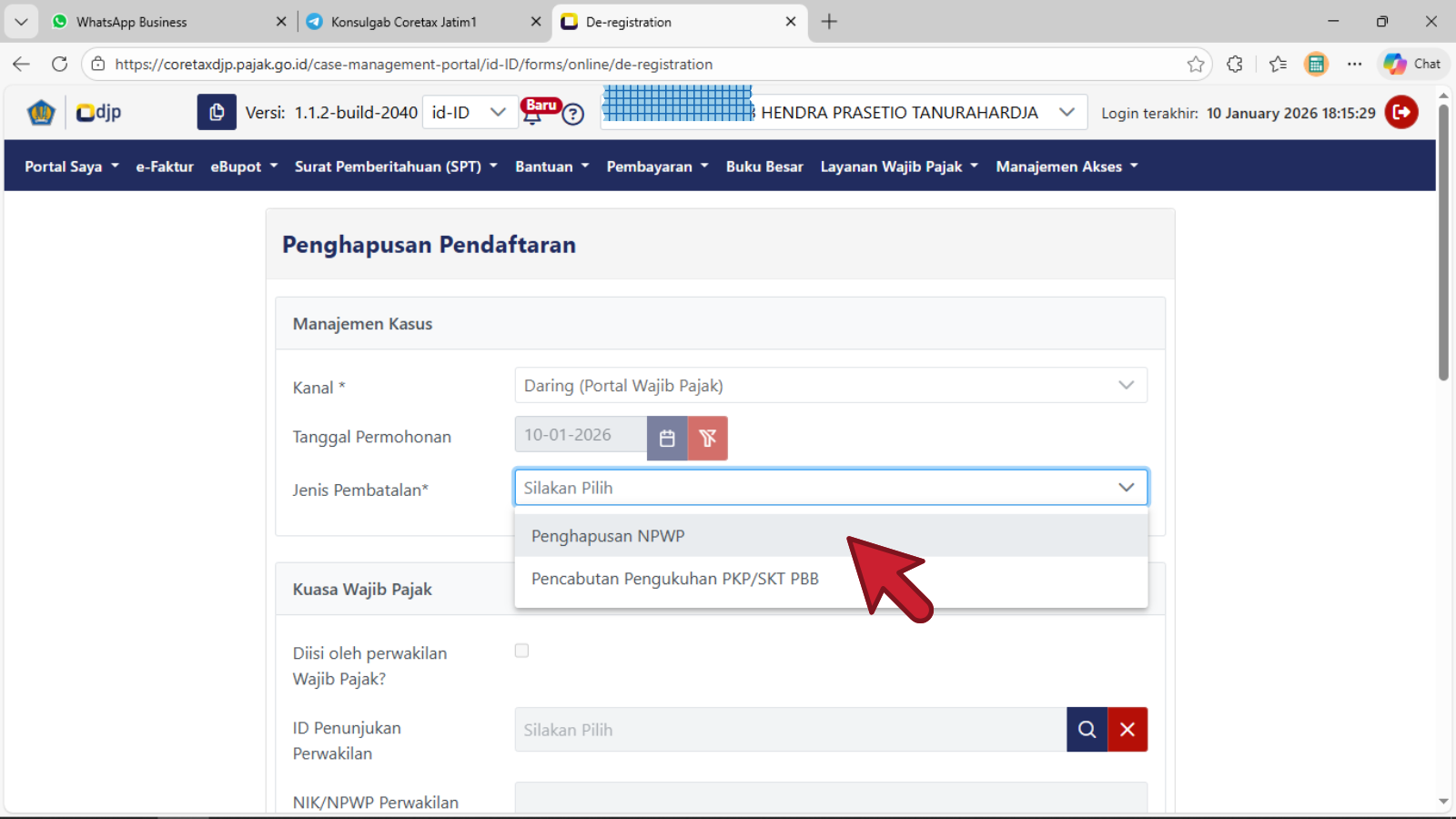
Task: Open the e-Faktur menu
Action: click(x=165, y=167)
